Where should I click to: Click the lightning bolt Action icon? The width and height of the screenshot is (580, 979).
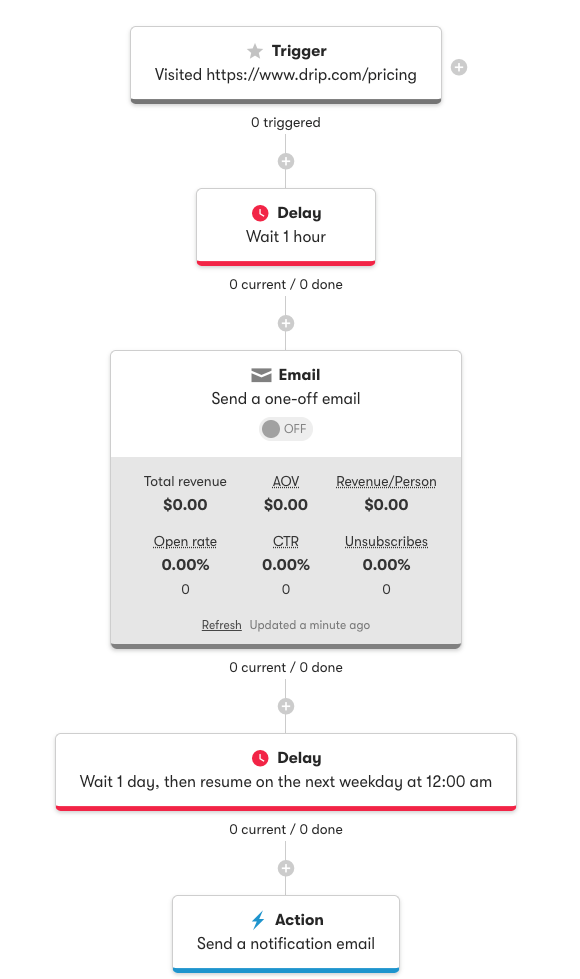[x=258, y=920]
